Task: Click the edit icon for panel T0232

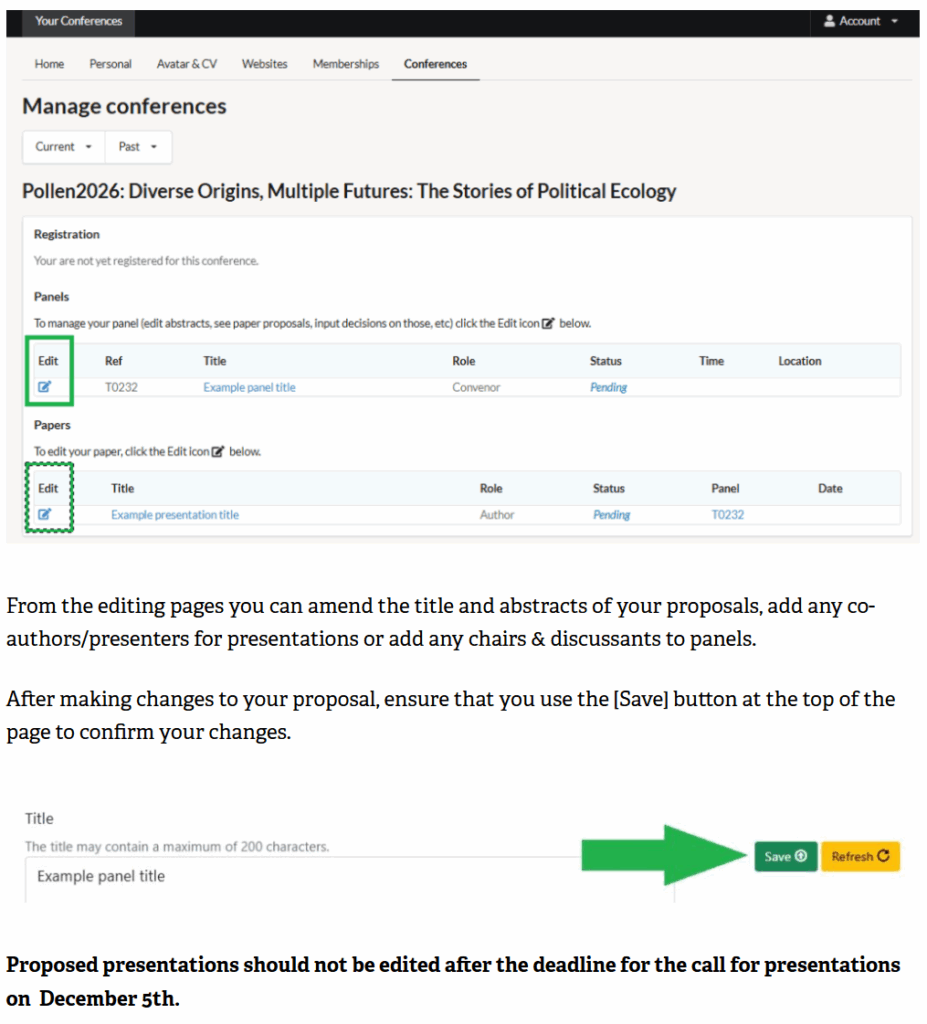Action: (x=45, y=387)
